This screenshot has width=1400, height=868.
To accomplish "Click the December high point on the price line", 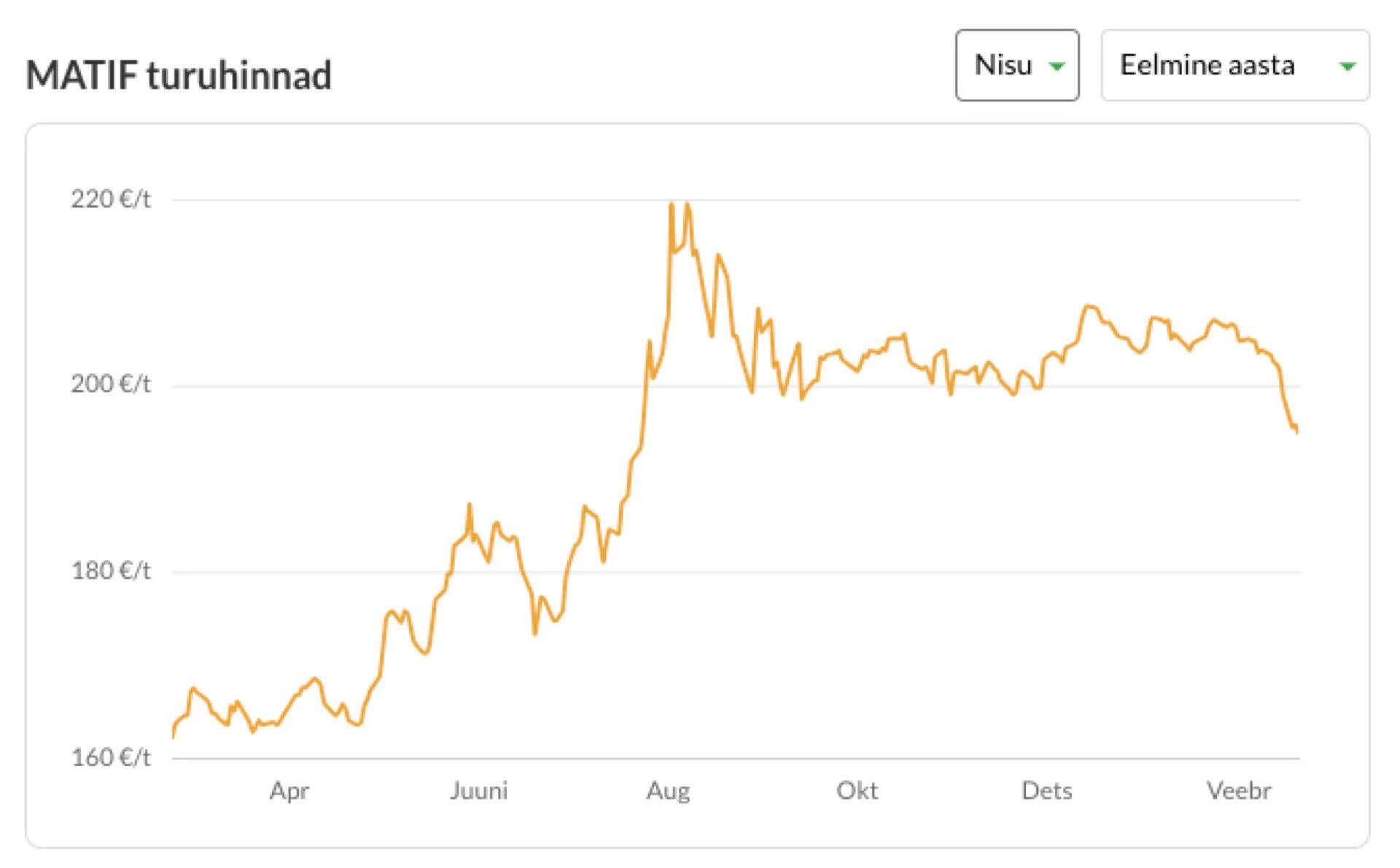I will [x=1089, y=306].
